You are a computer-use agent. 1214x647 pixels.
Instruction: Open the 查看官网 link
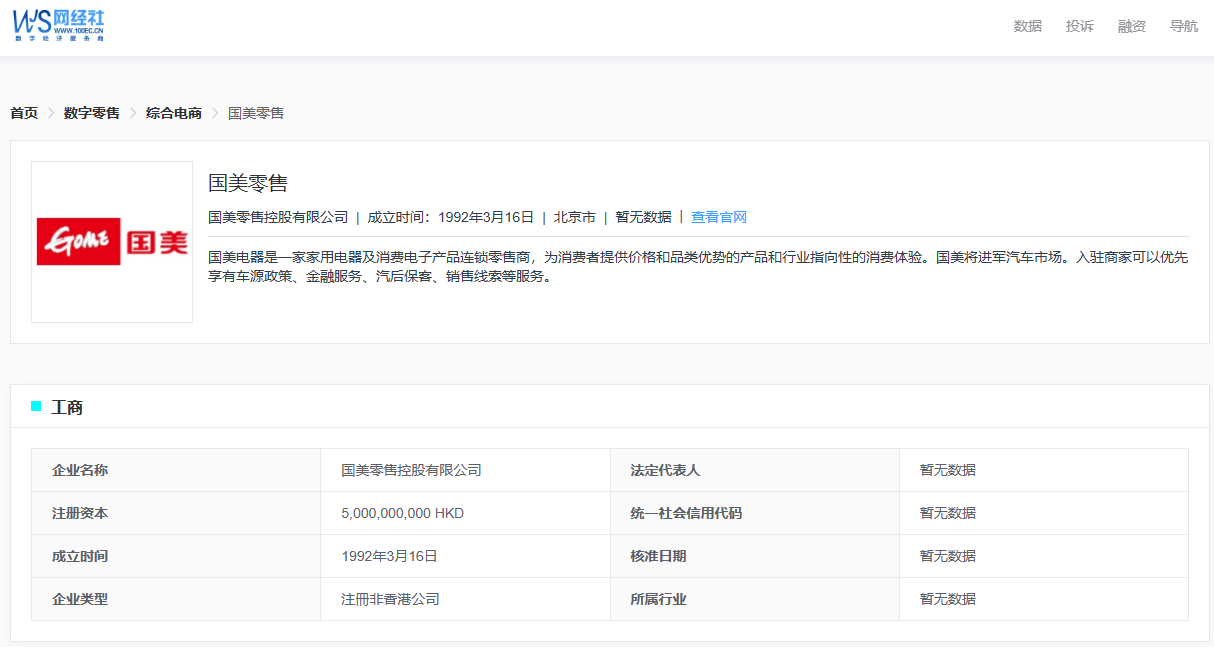pos(718,217)
